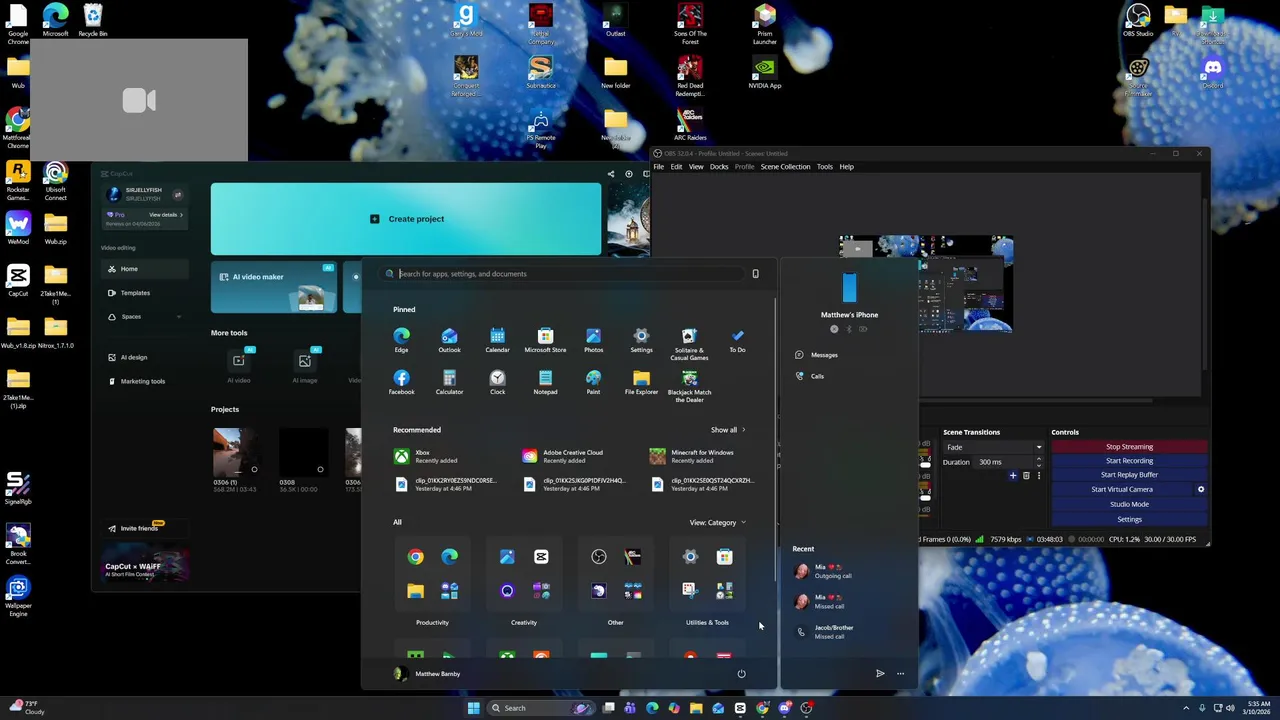Click the Virtual Camera settings gear in OBS
Screen dimensions: 1280x720
click(x=1201, y=490)
